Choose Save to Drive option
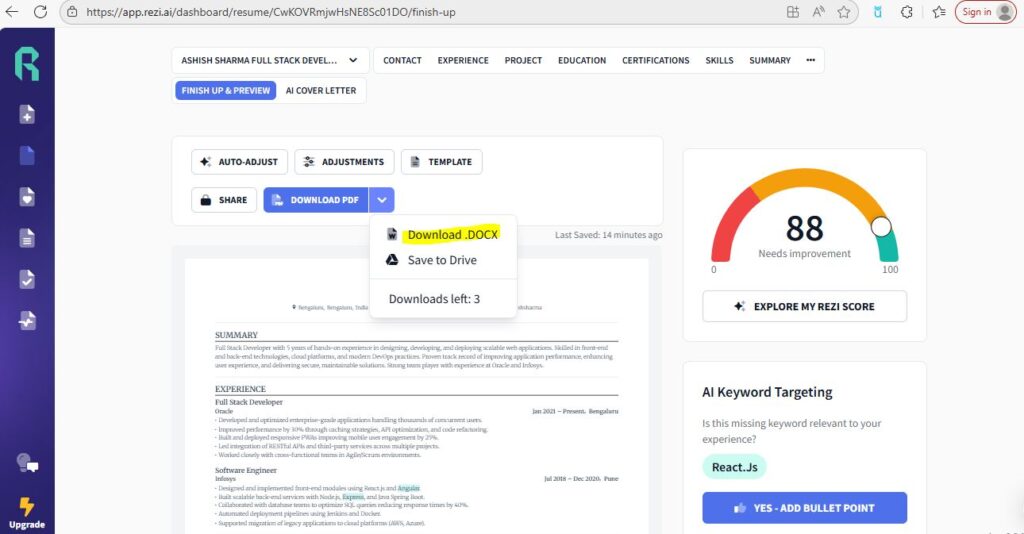 (441, 260)
